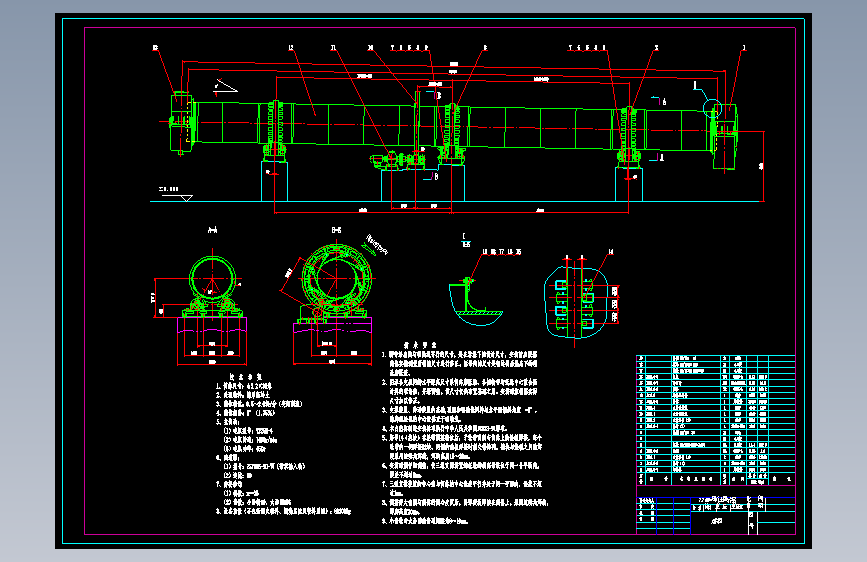Screen dimensions: 867x562
Task: Select the A-A section view label
Action: tap(212, 230)
